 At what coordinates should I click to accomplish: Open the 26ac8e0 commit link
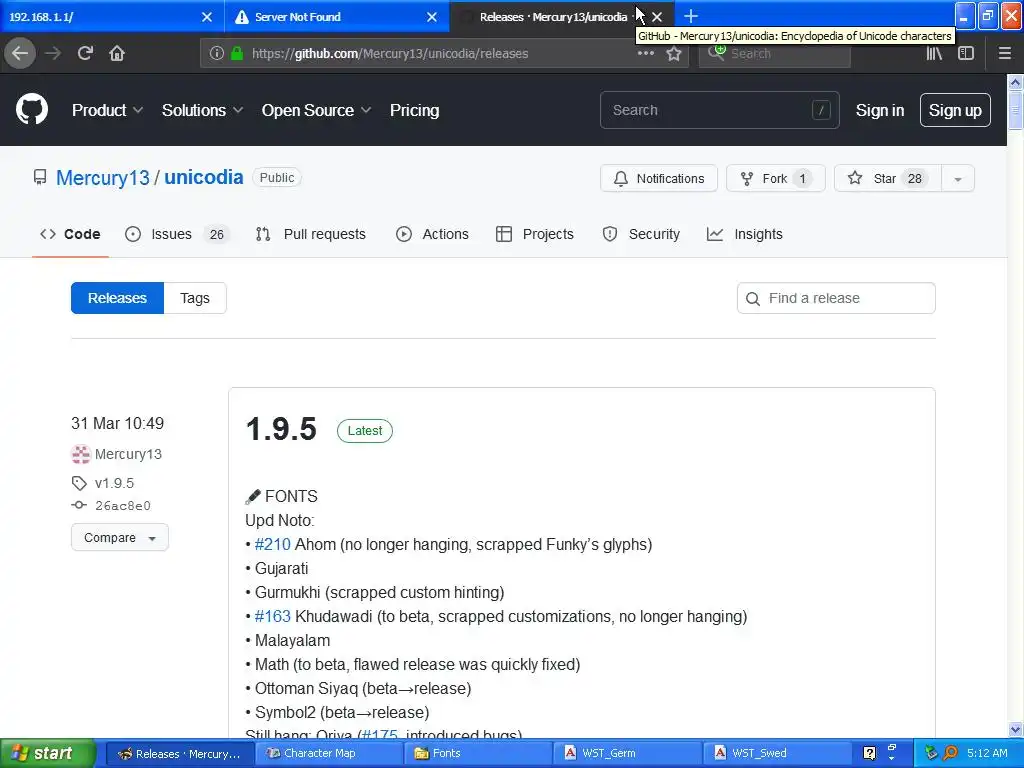point(123,505)
